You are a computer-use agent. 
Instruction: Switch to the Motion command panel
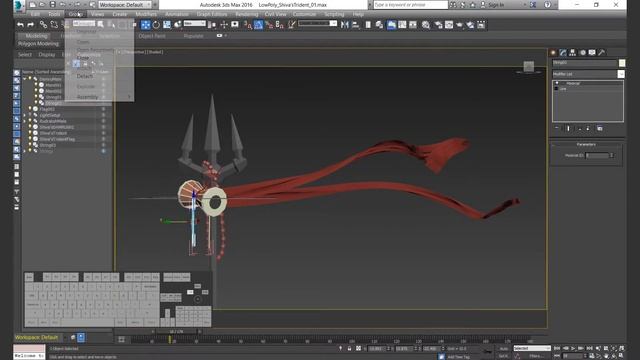coord(582,53)
